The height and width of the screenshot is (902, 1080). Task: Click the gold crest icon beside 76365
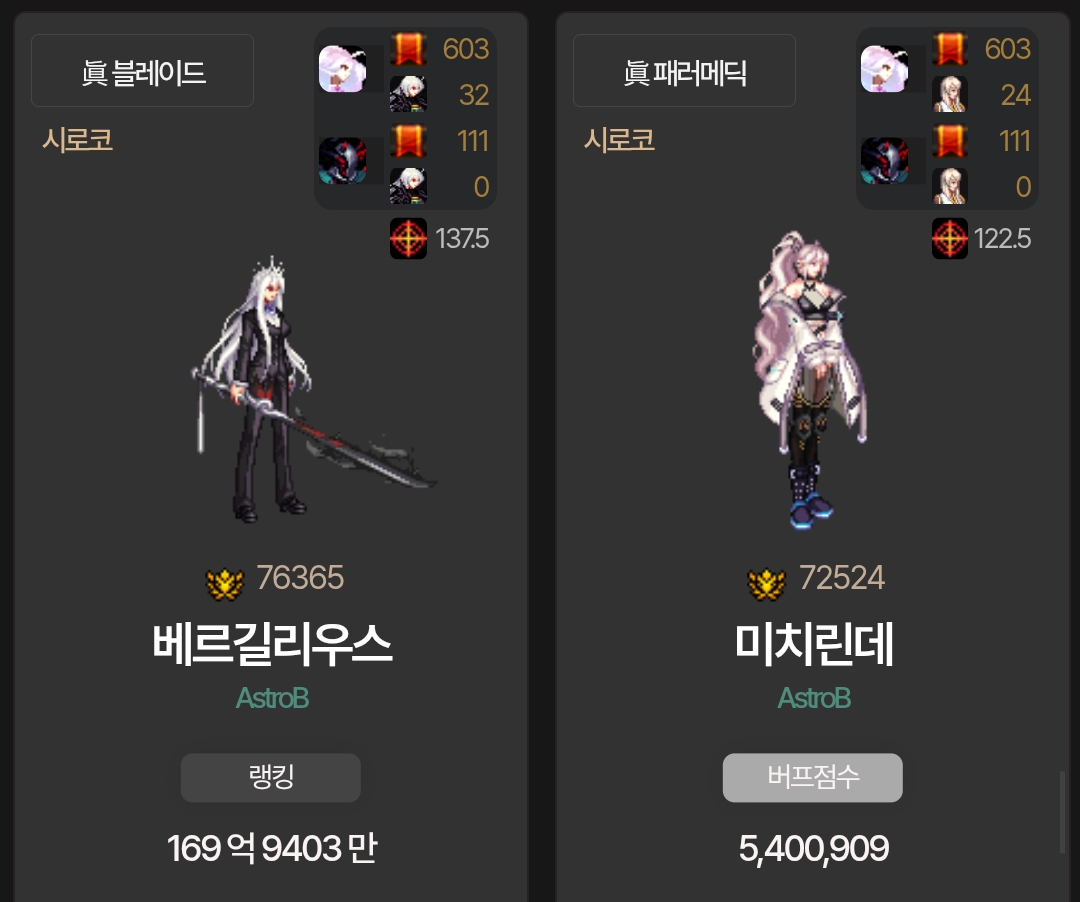pyautogui.click(x=225, y=583)
